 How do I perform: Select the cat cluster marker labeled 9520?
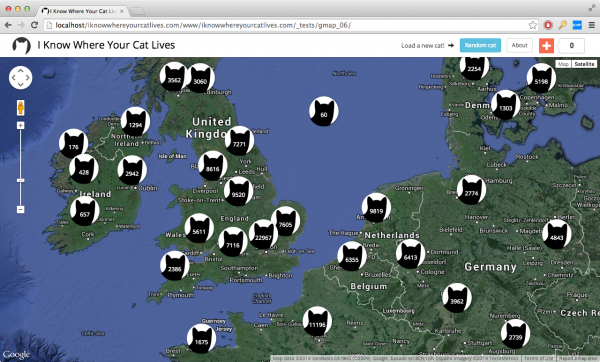(238, 191)
